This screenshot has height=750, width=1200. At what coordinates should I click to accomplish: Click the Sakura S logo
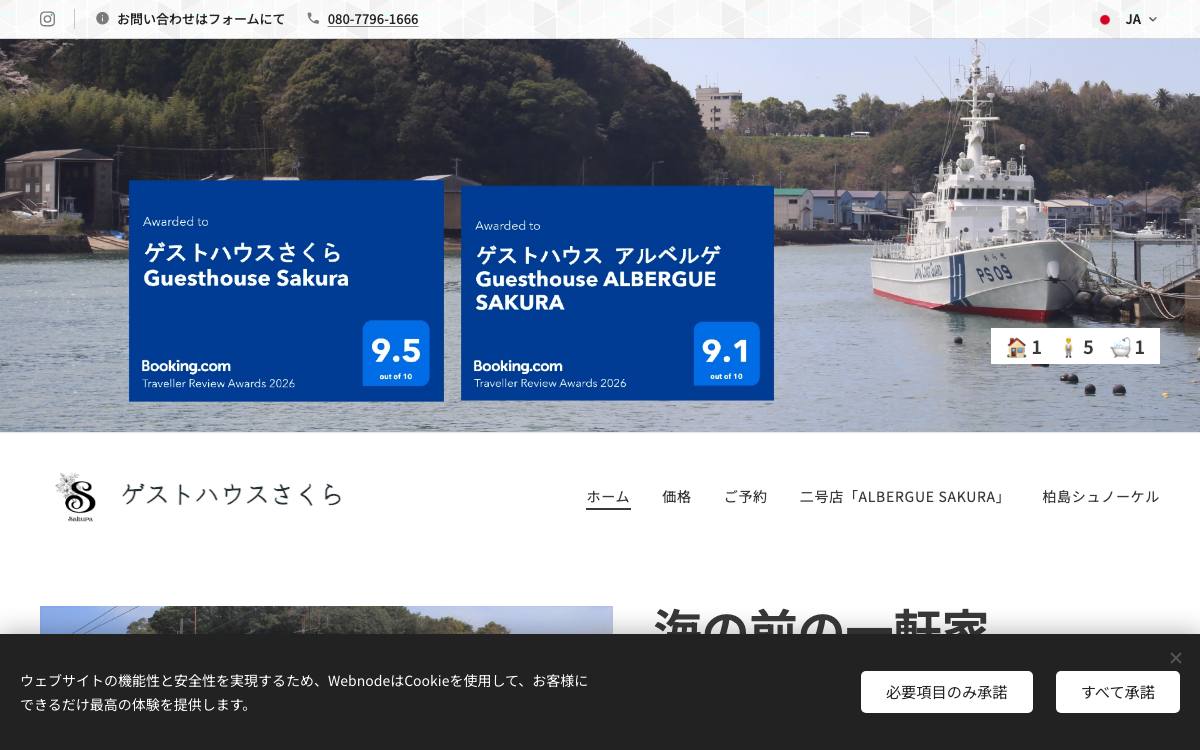click(76, 497)
